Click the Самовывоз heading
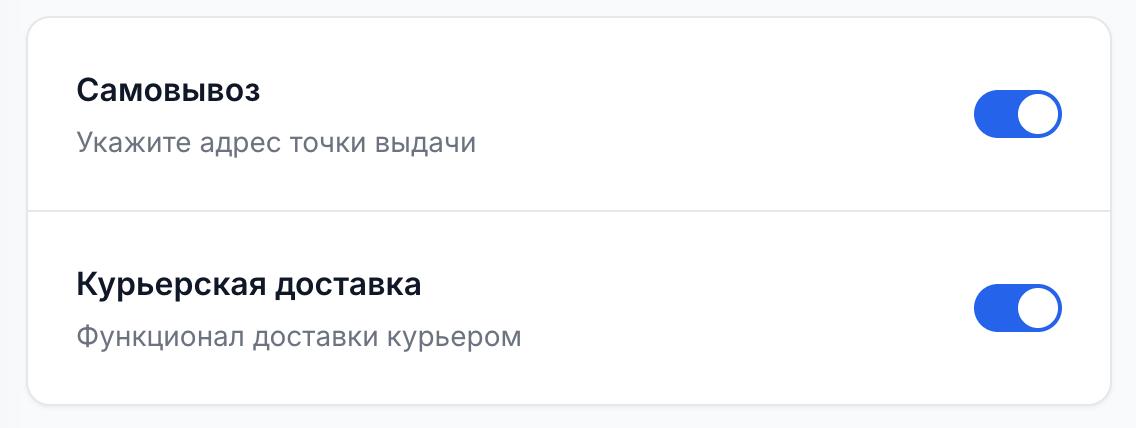Image resolution: width=1136 pixels, height=428 pixels. coord(168,91)
